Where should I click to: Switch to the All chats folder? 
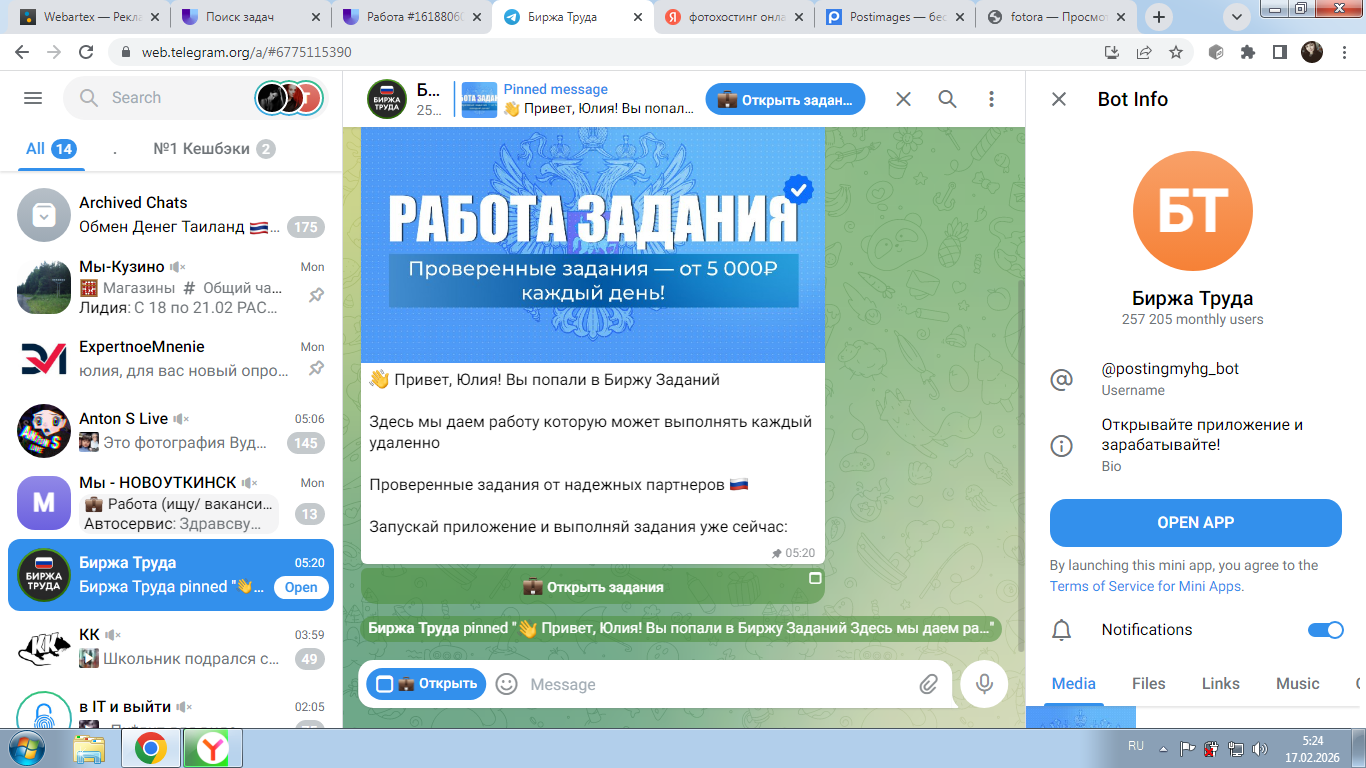50,149
